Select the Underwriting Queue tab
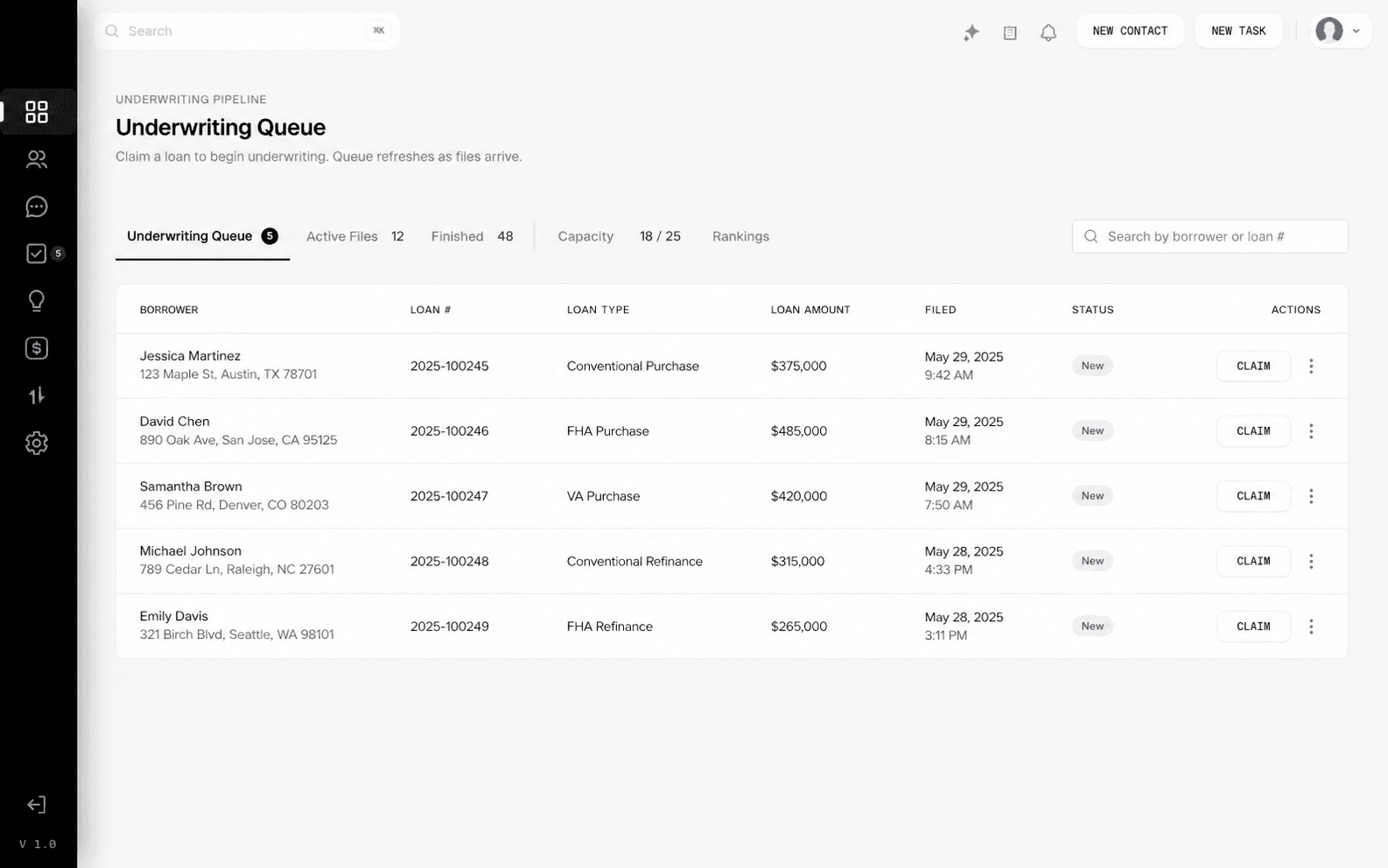 [x=202, y=236]
